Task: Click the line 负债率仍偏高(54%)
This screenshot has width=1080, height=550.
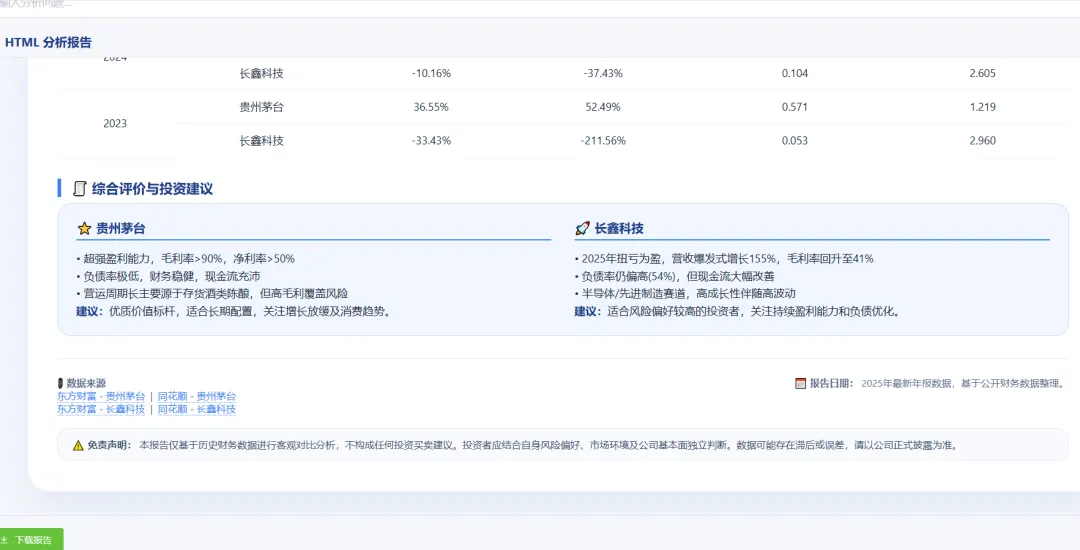Action: click(x=674, y=276)
